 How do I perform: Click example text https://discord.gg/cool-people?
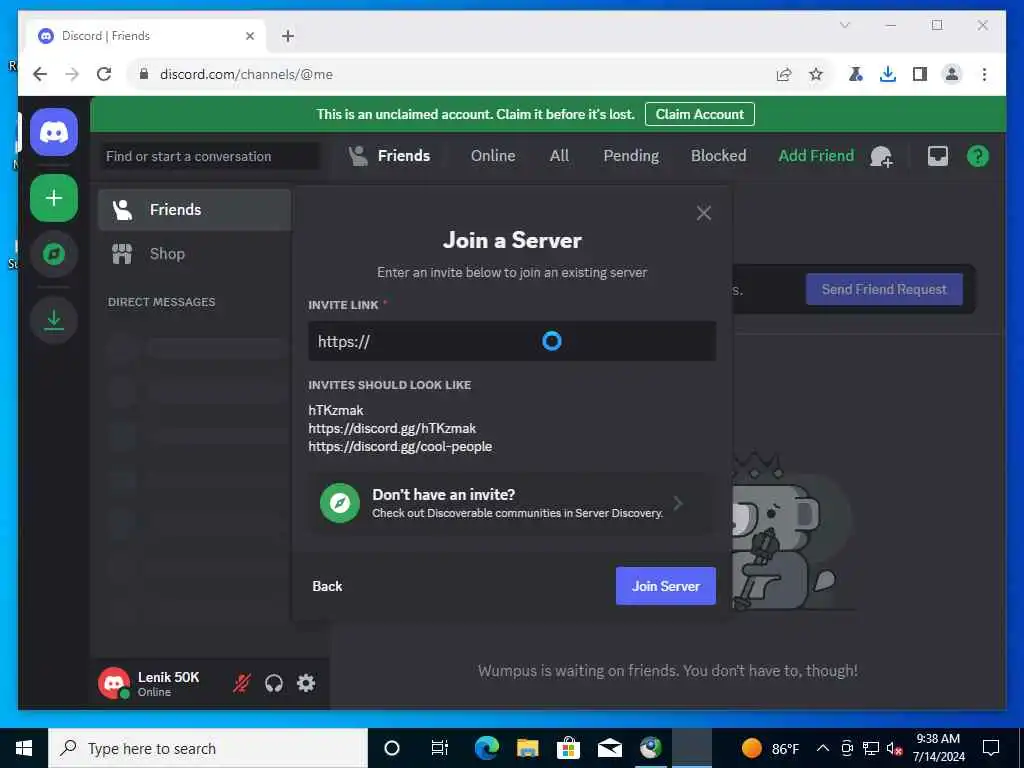tap(400, 447)
